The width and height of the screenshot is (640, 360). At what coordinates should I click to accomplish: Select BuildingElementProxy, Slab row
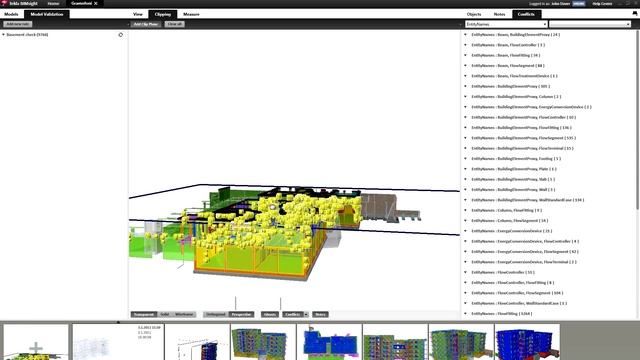click(x=513, y=179)
